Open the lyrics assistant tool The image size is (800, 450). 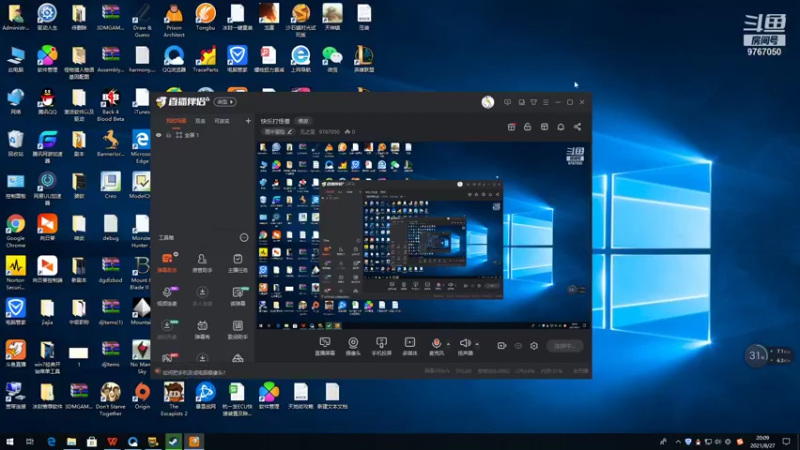[238, 329]
